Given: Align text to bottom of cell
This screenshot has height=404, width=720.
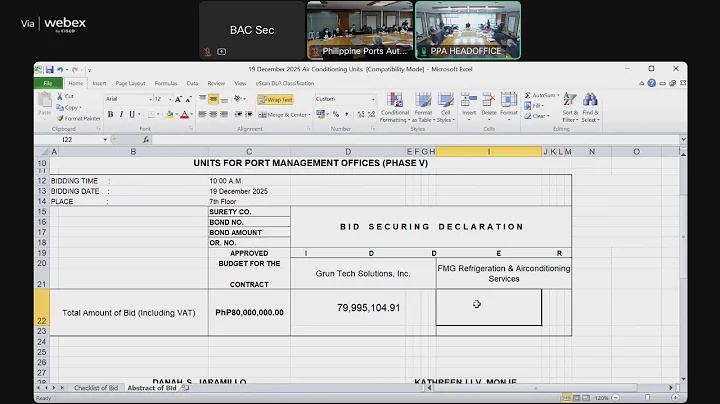Looking at the screenshot, I should (224, 99).
